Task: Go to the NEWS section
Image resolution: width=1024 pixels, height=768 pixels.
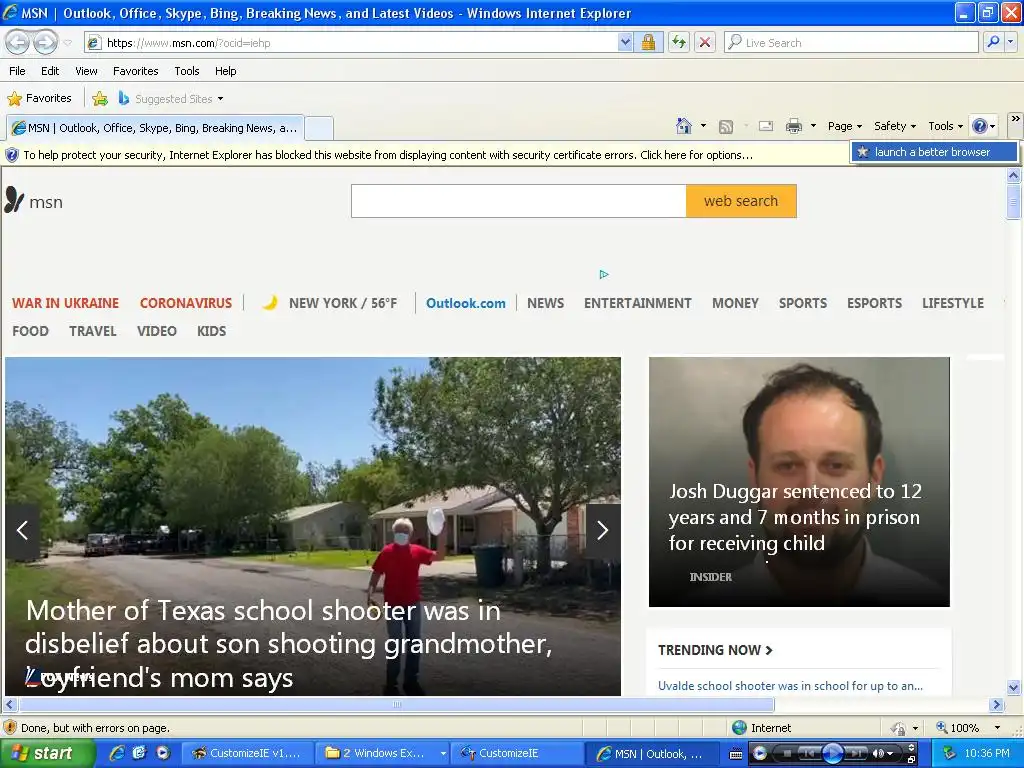Action: [545, 303]
